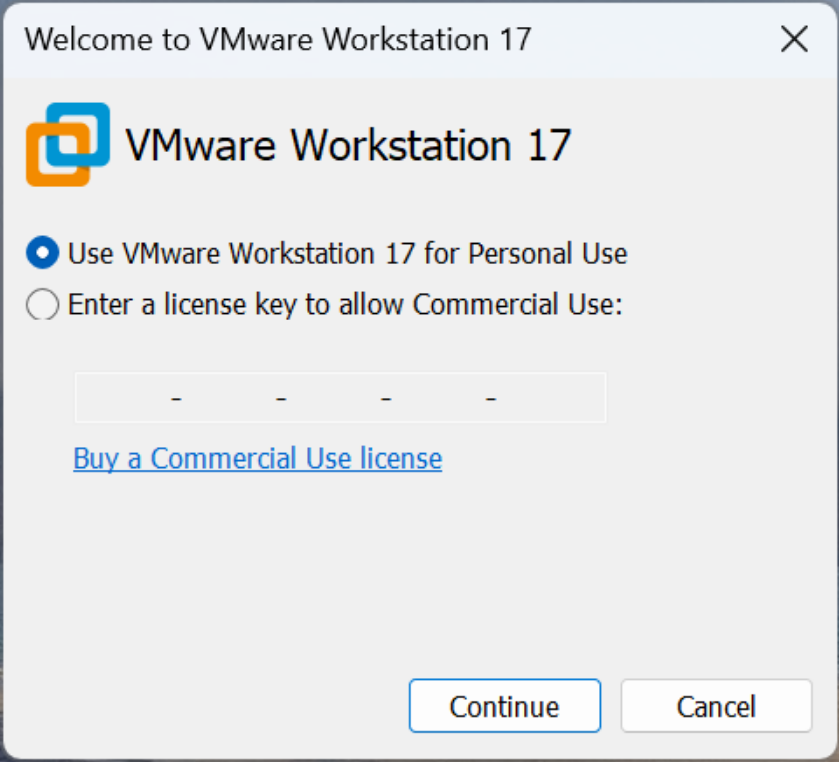Close the Welcome to VMware Workstation dialog
Viewport: 839px width, 762px height.
point(794,40)
